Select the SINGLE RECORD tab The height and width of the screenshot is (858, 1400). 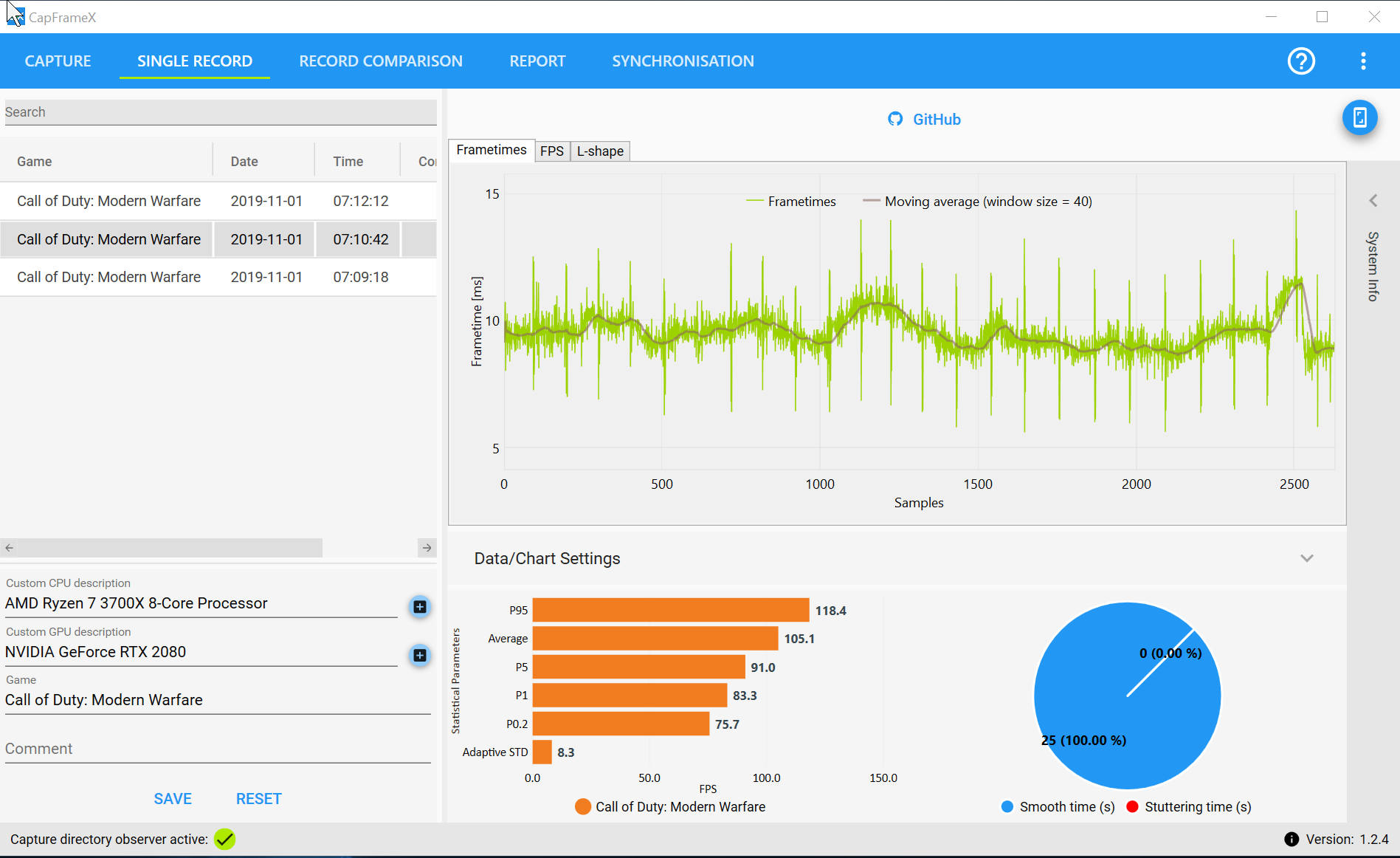click(195, 61)
